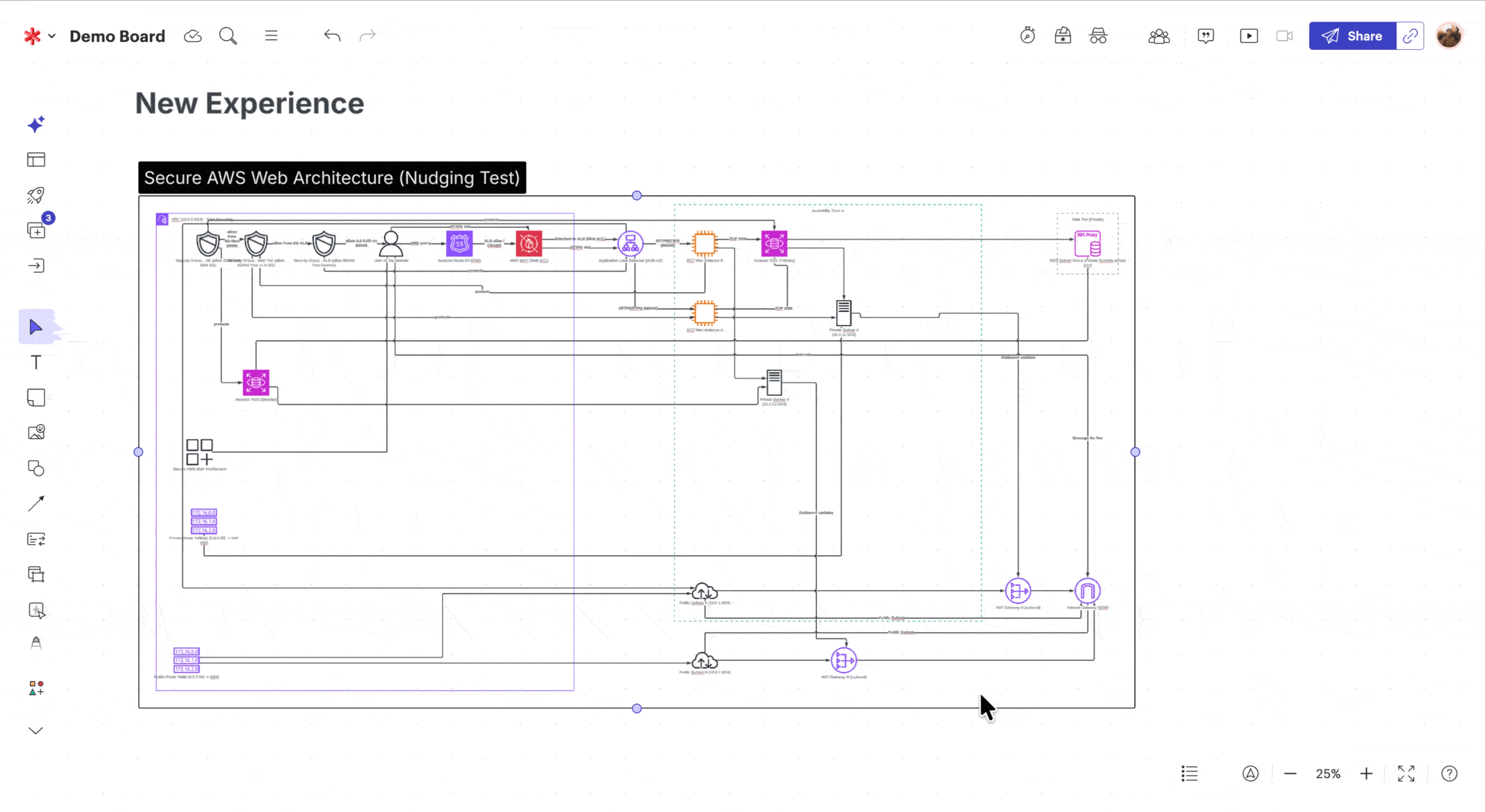The image size is (1485, 812).
Task: Expand the toolbar with the bottom chevron
Action: (x=36, y=731)
